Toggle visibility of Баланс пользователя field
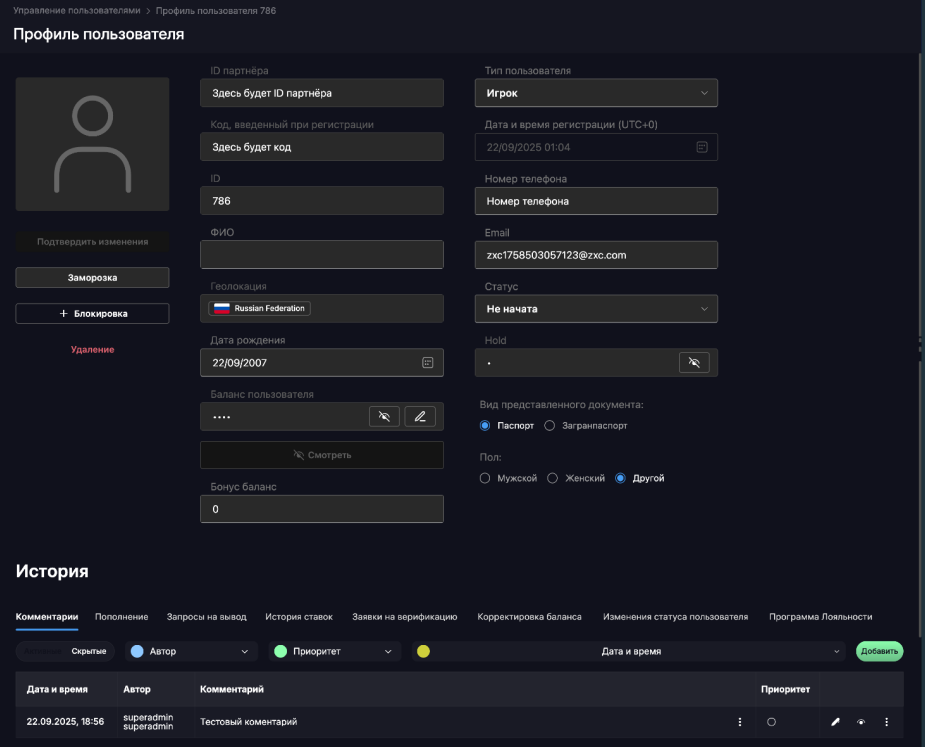Image resolution: width=925 pixels, height=747 pixels. coord(384,416)
